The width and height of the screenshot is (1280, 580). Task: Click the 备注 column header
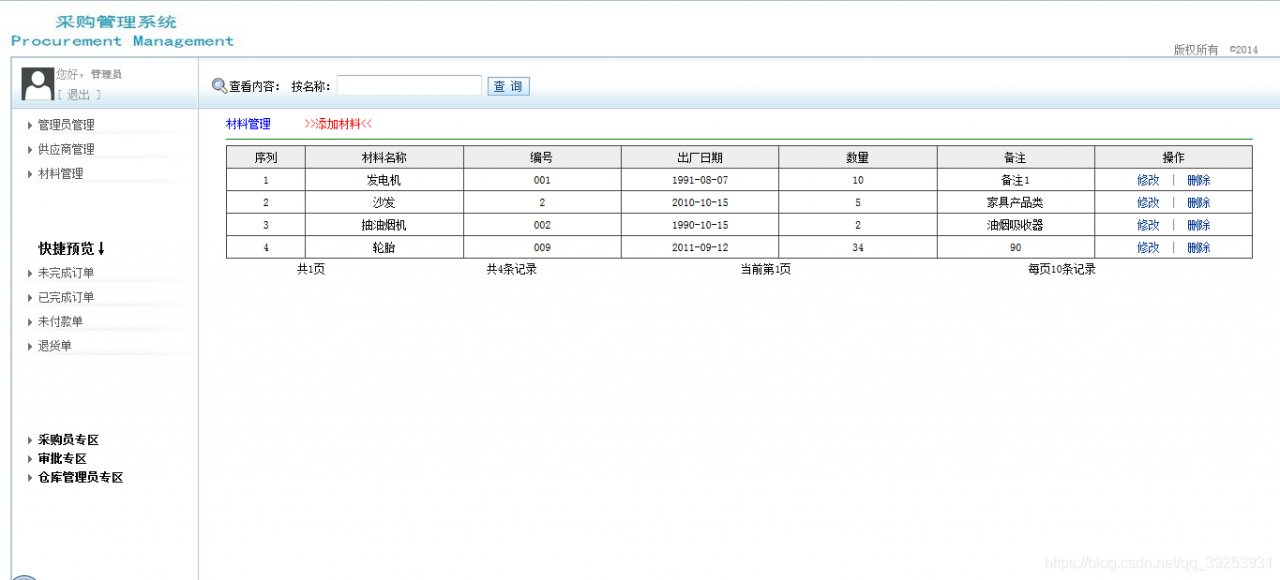1016,157
